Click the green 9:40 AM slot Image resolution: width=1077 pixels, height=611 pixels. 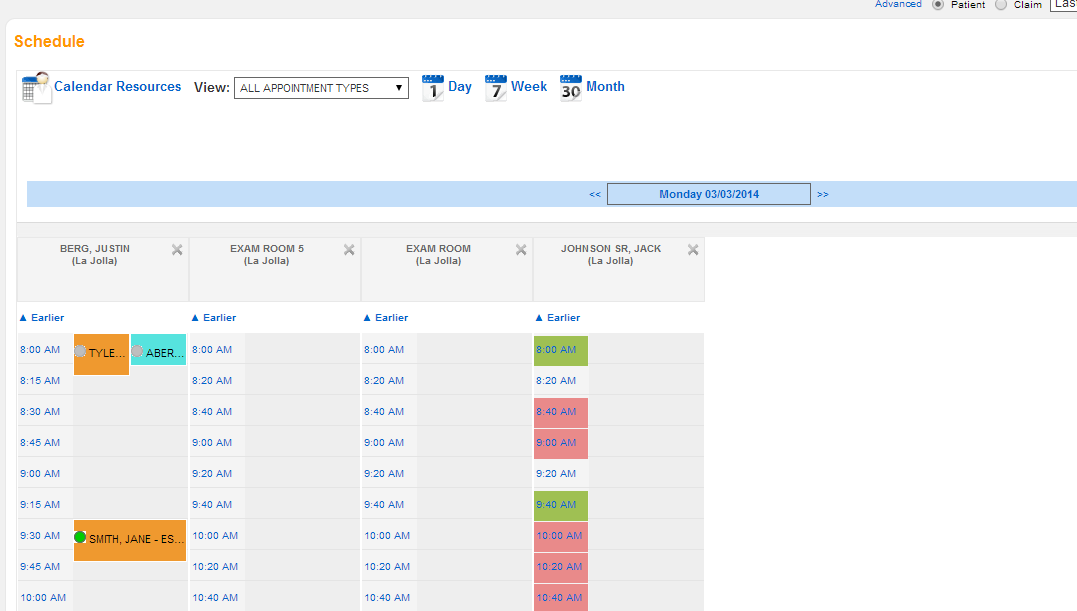coord(560,505)
